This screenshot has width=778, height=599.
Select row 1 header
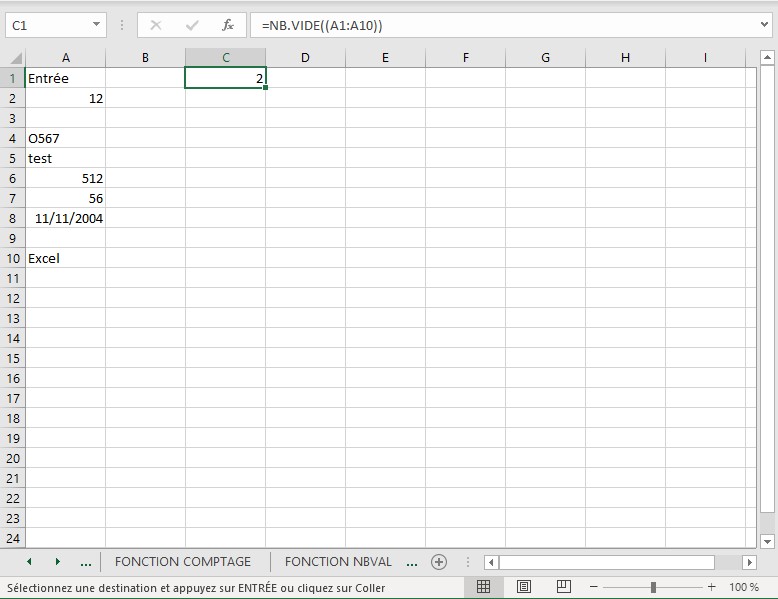pos(12,78)
